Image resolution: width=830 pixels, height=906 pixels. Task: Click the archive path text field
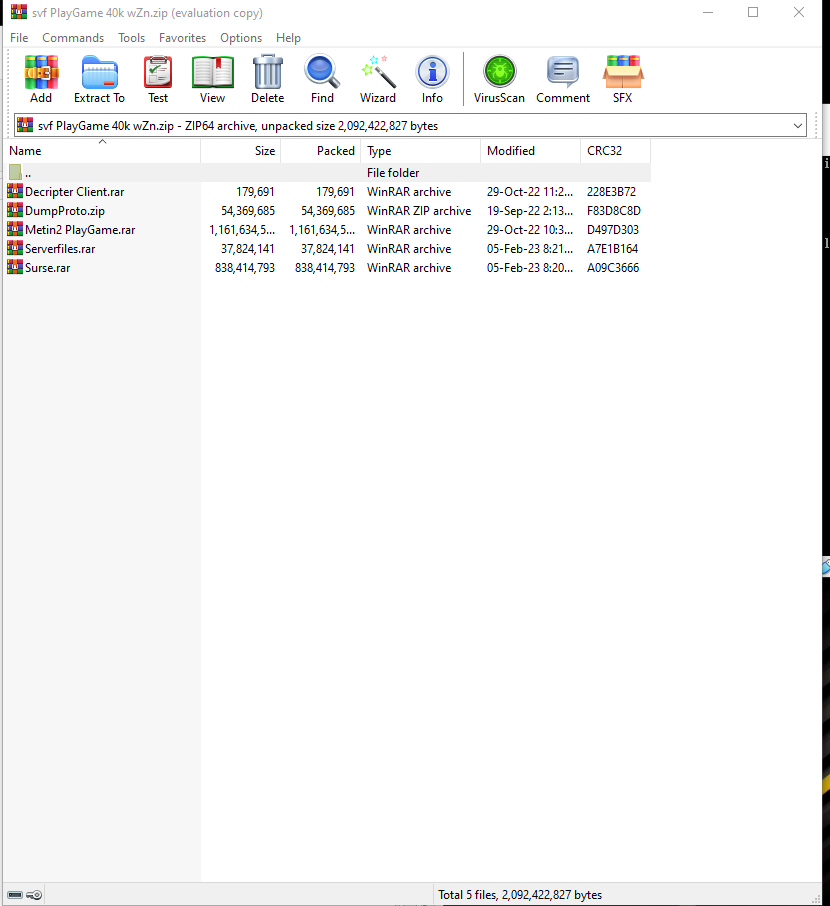pyautogui.click(x=410, y=125)
